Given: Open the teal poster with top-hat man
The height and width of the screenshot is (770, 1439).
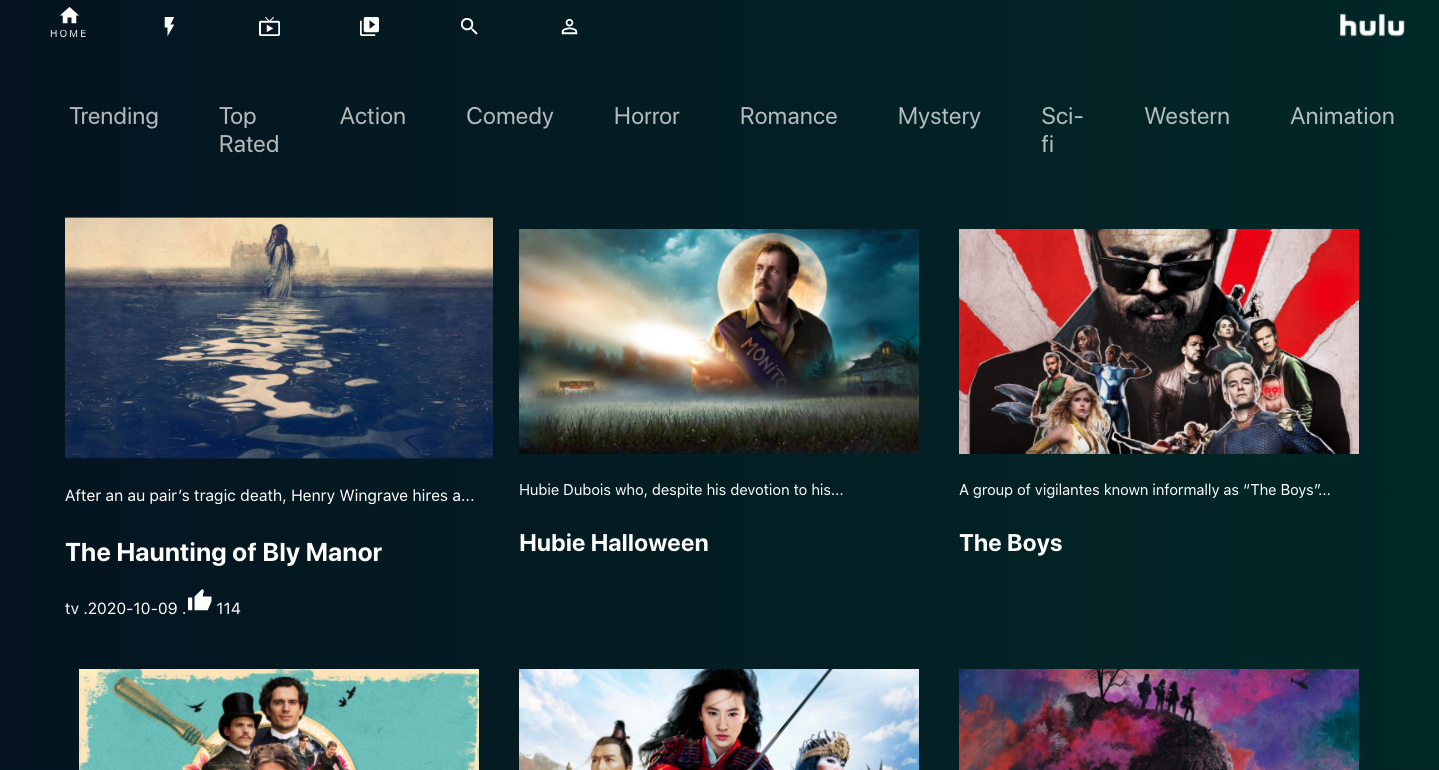Looking at the screenshot, I should pyautogui.click(x=279, y=719).
